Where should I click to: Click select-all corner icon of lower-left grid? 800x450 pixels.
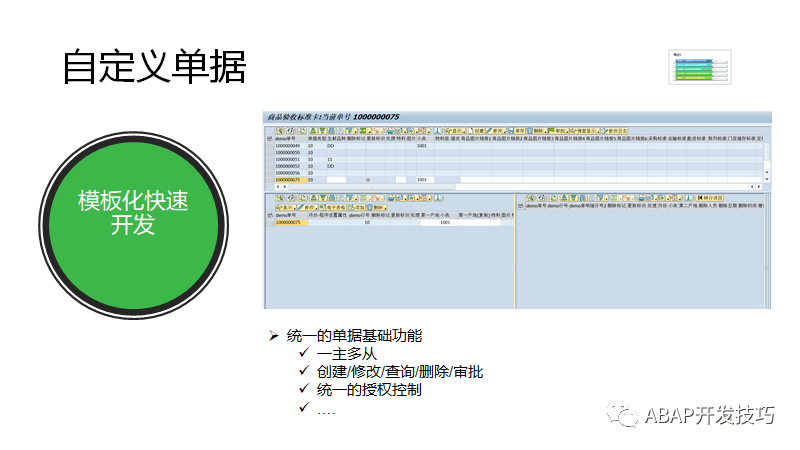tap(270, 216)
